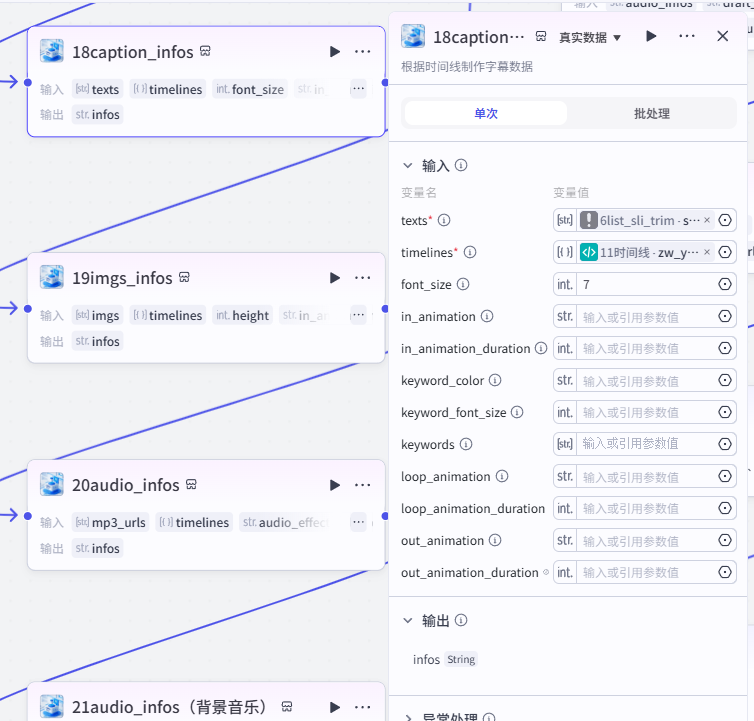
Task: Show info tooltip for timelines parameter
Action: 470,252
